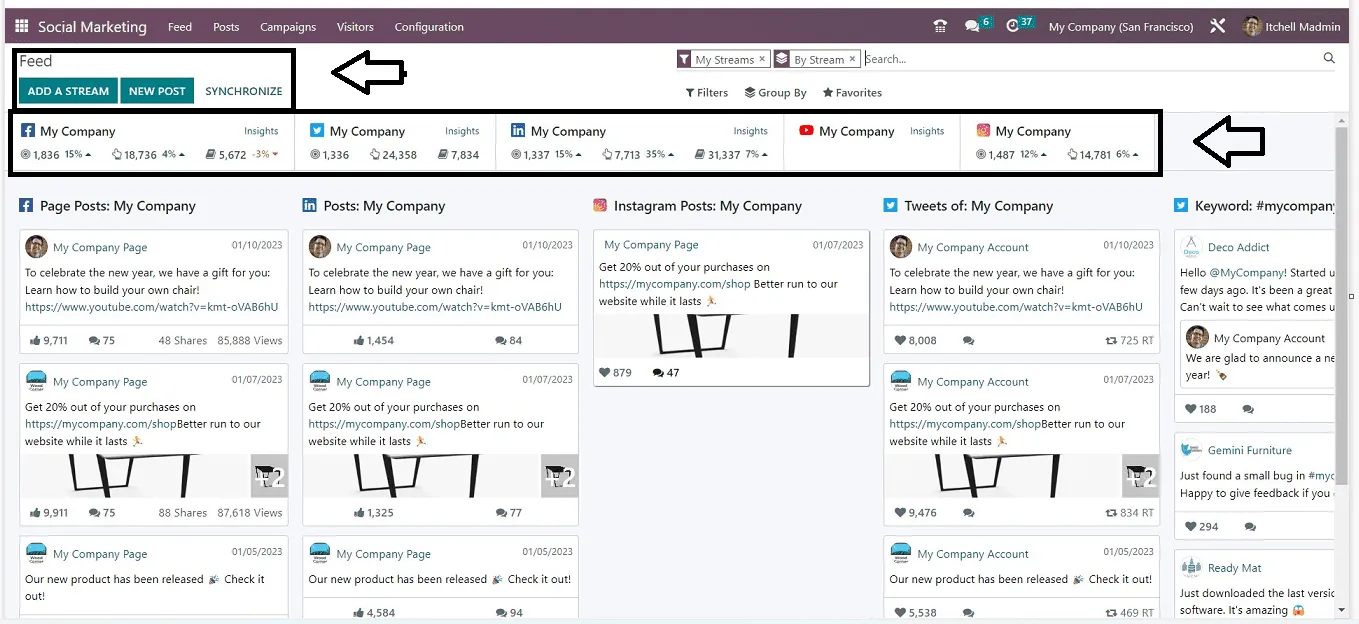Screen dimensions: 1359x624
Task: Click Instagram icon beside Instagram Posts heading
Action: pyautogui.click(x=600, y=205)
